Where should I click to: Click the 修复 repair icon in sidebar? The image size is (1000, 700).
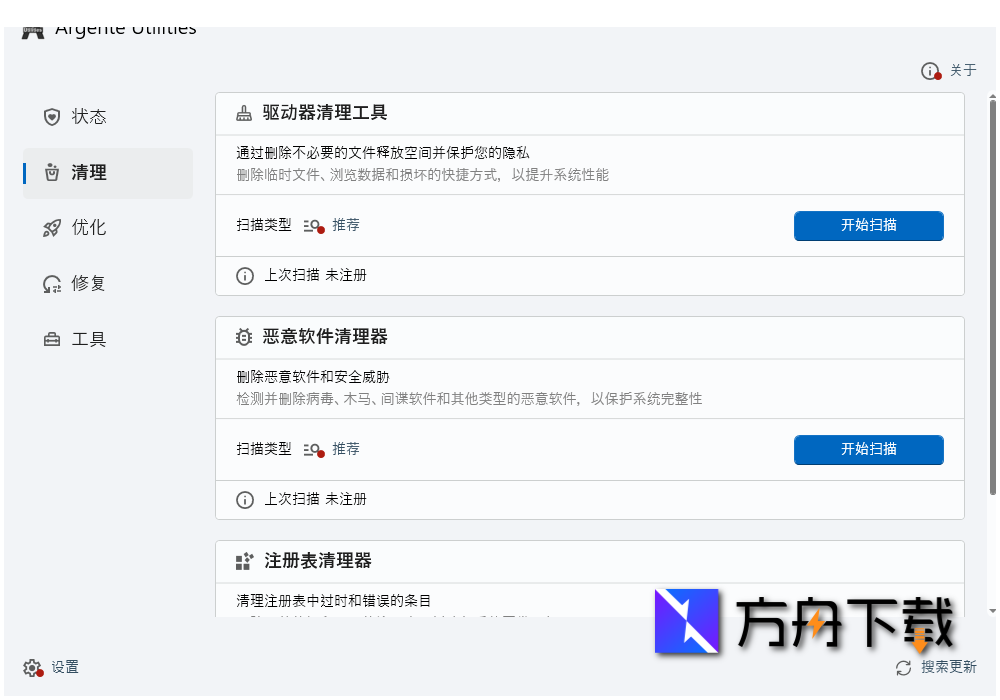click(x=52, y=283)
